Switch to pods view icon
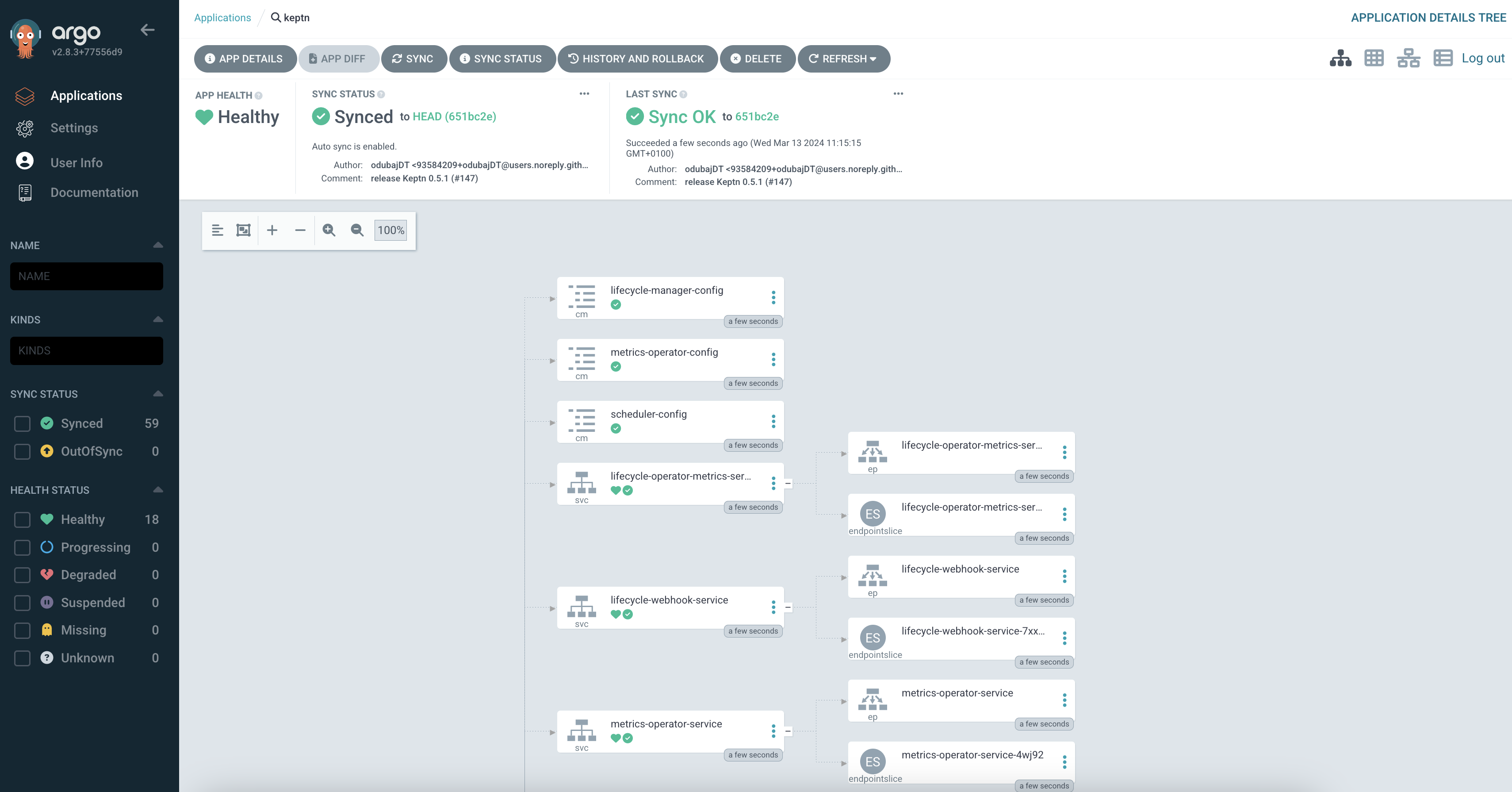Image resolution: width=1512 pixels, height=792 pixels. click(1374, 58)
